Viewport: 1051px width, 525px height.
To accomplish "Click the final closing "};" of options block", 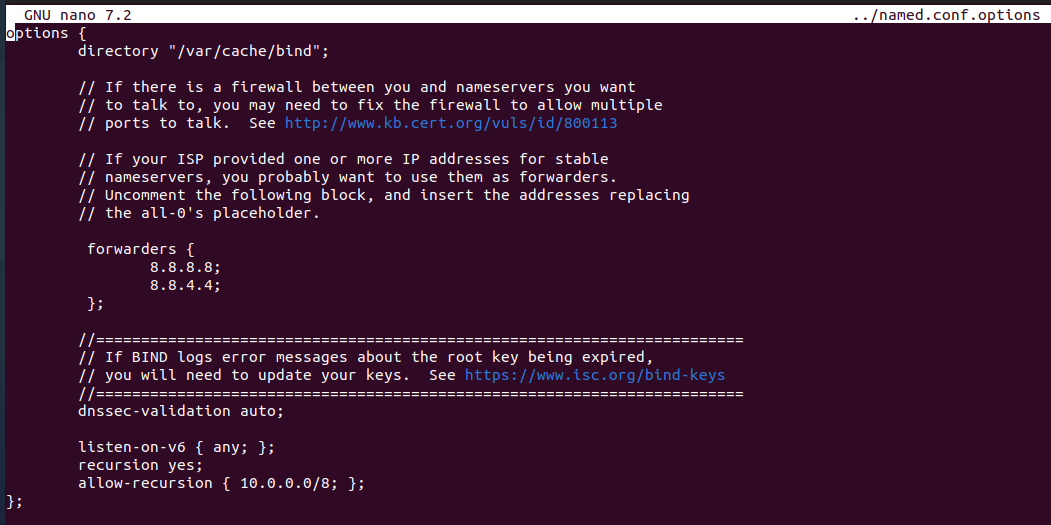I will tap(14, 501).
